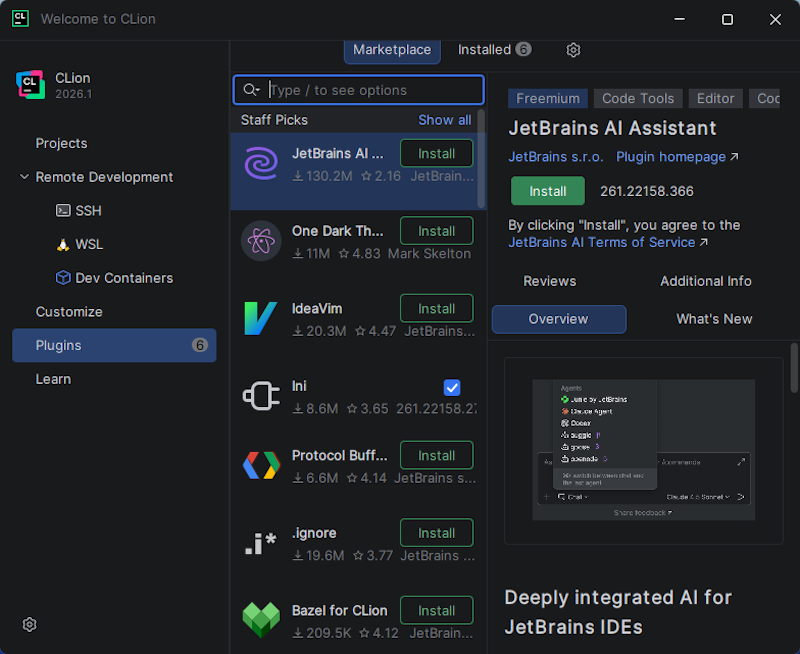Click the IdeaVim 4.47 rating
This screenshot has width=800, height=654.
[376, 331]
